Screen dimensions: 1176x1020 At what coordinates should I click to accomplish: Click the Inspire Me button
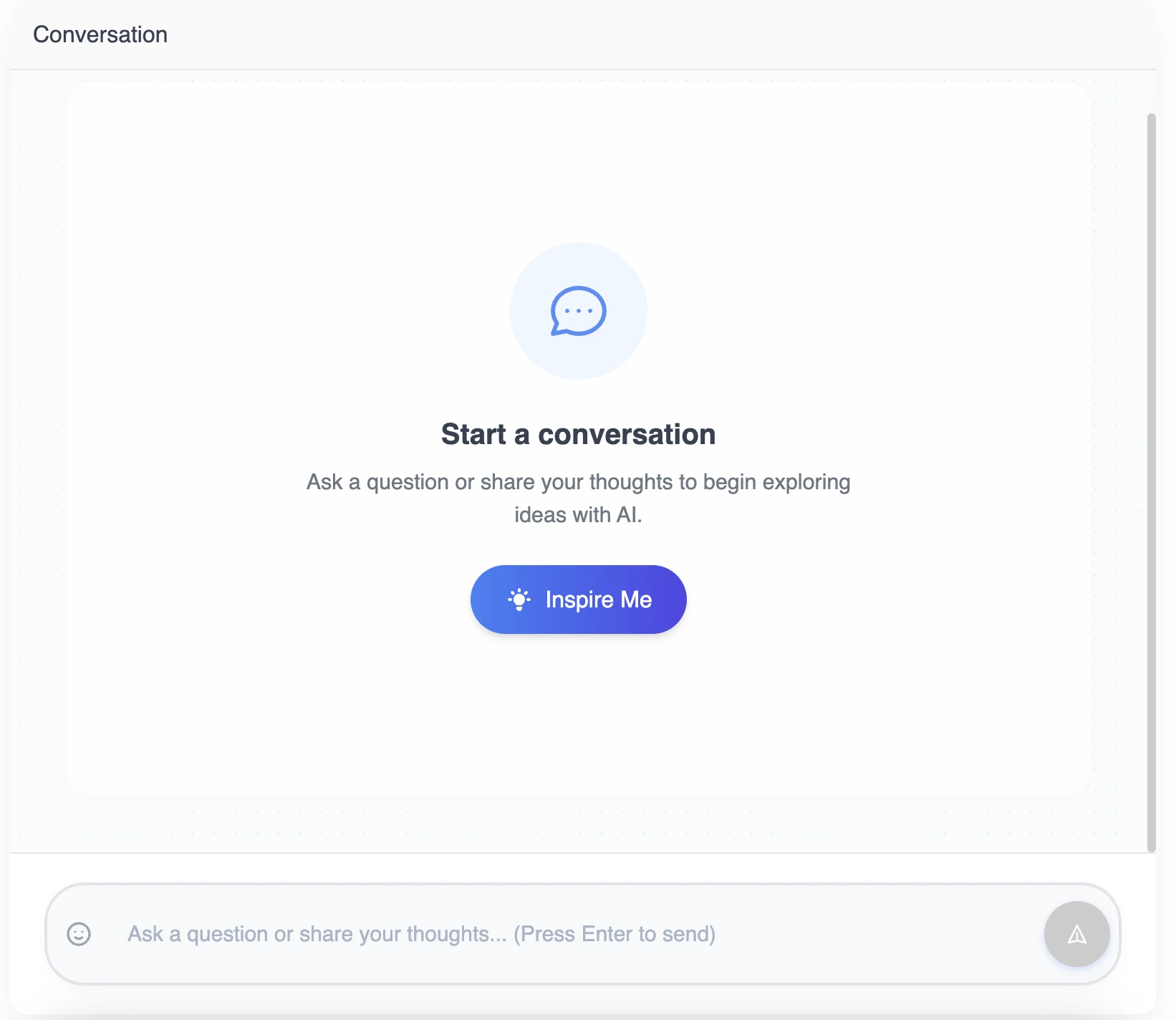(579, 600)
